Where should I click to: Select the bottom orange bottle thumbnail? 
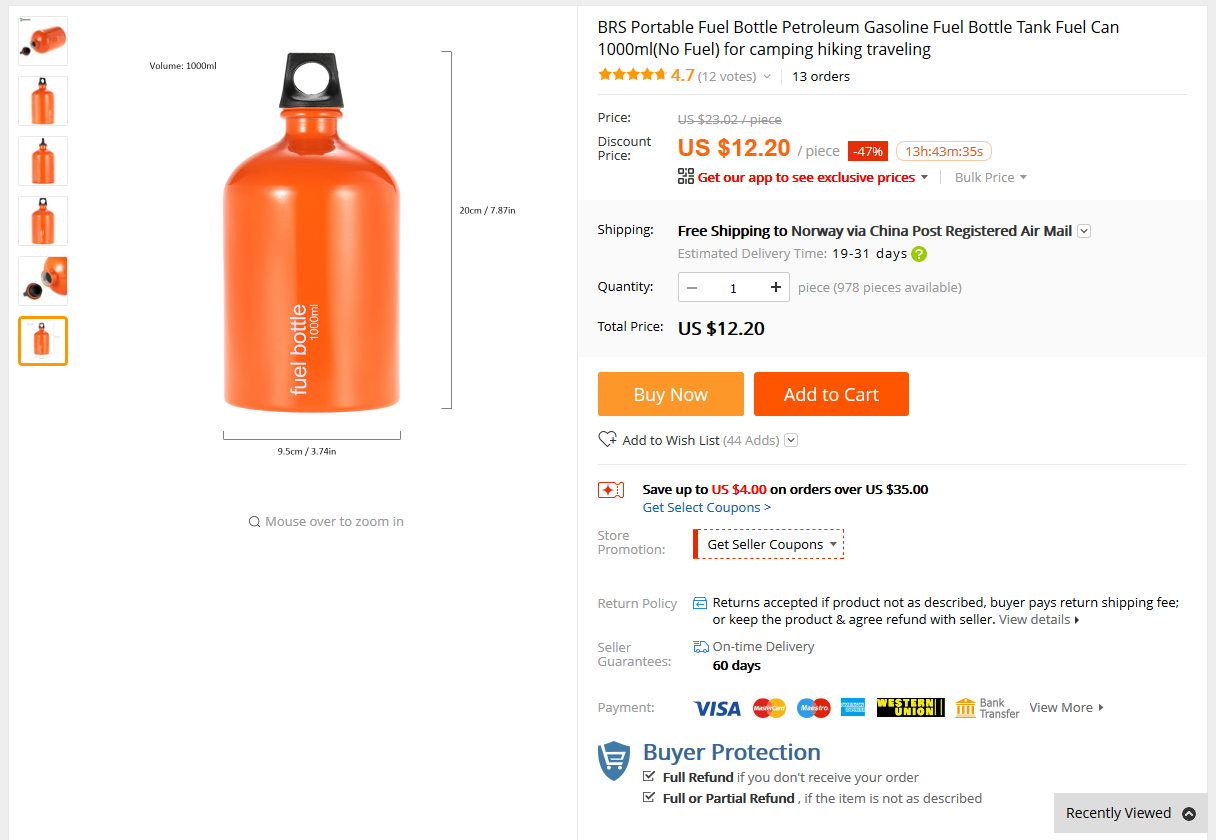coord(42,340)
